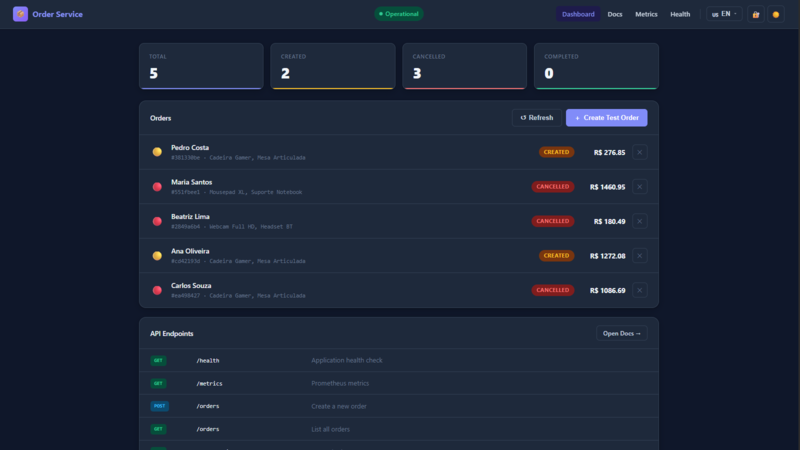Click the 'API Endpoints' section heading

(x=171, y=334)
